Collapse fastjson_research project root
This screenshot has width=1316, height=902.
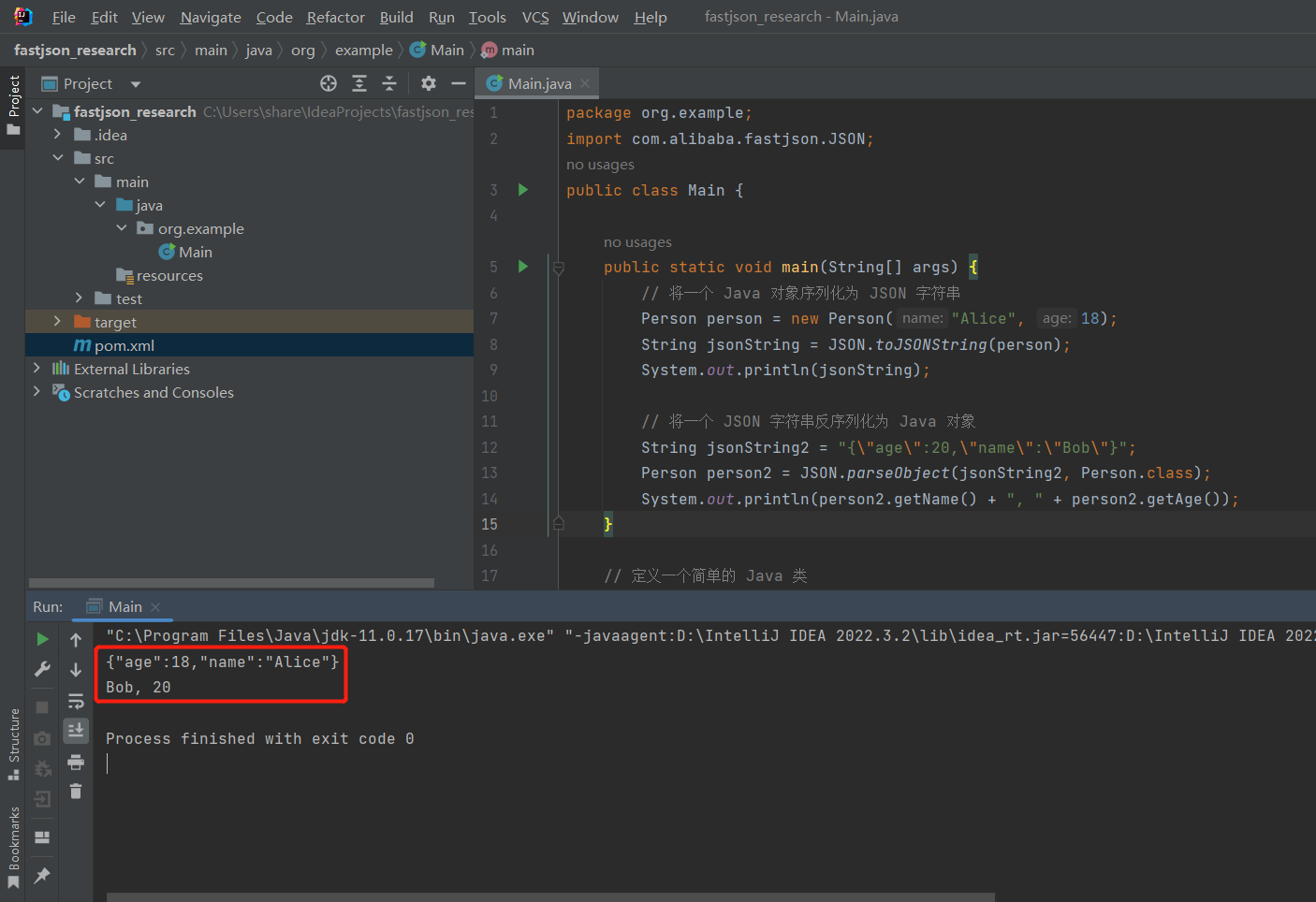point(37,111)
